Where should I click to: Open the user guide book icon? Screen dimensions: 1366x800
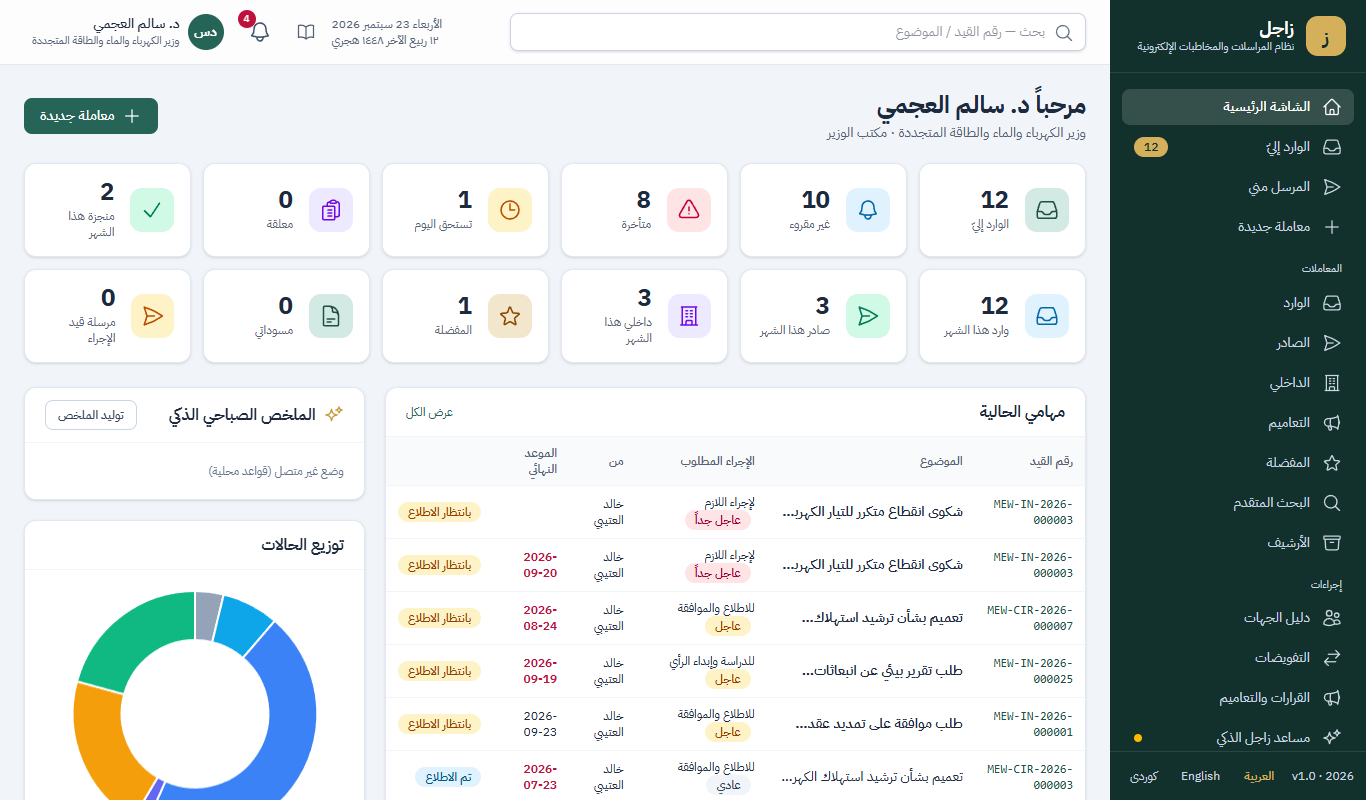306,32
